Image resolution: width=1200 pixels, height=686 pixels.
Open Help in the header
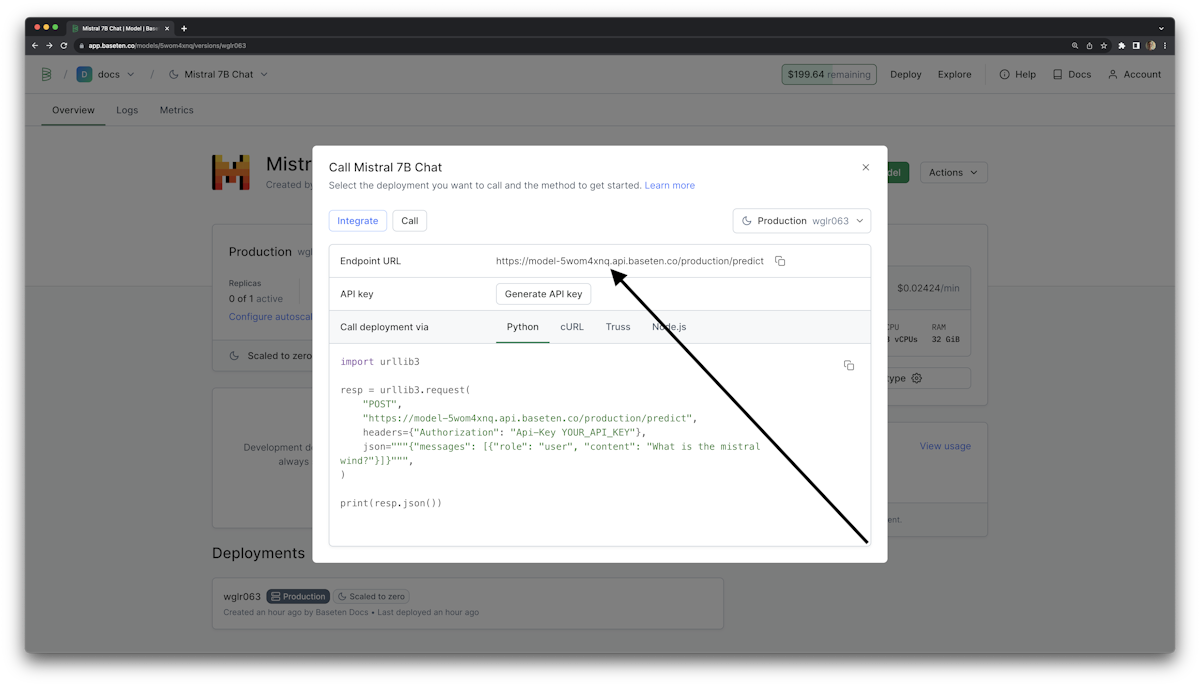click(x=1018, y=74)
